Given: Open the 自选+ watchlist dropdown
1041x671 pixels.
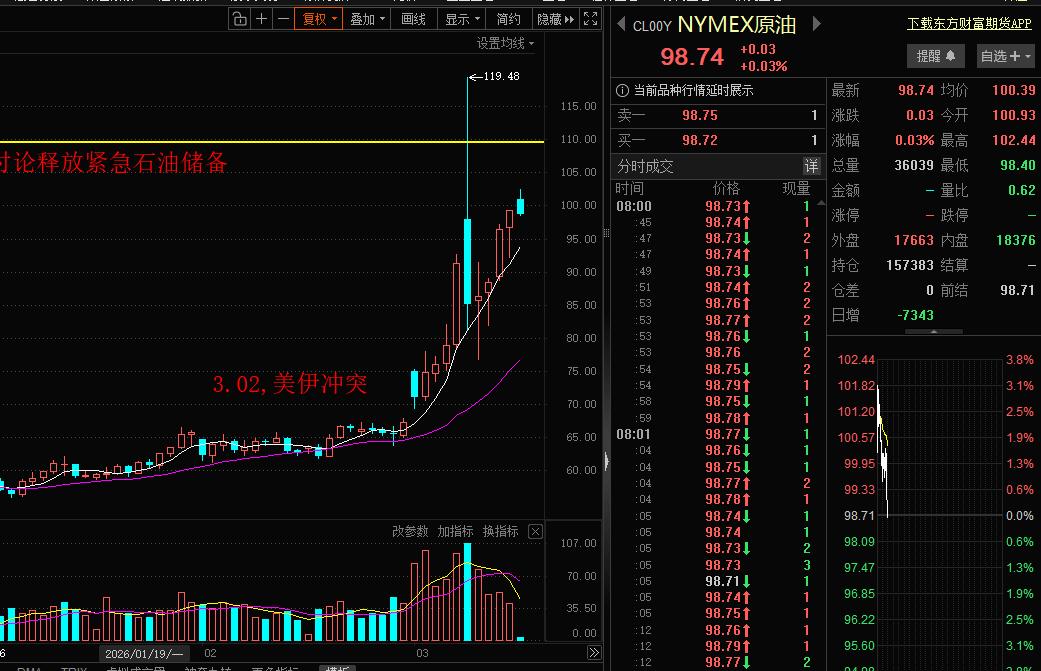Looking at the screenshot, I should tap(1005, 56).
